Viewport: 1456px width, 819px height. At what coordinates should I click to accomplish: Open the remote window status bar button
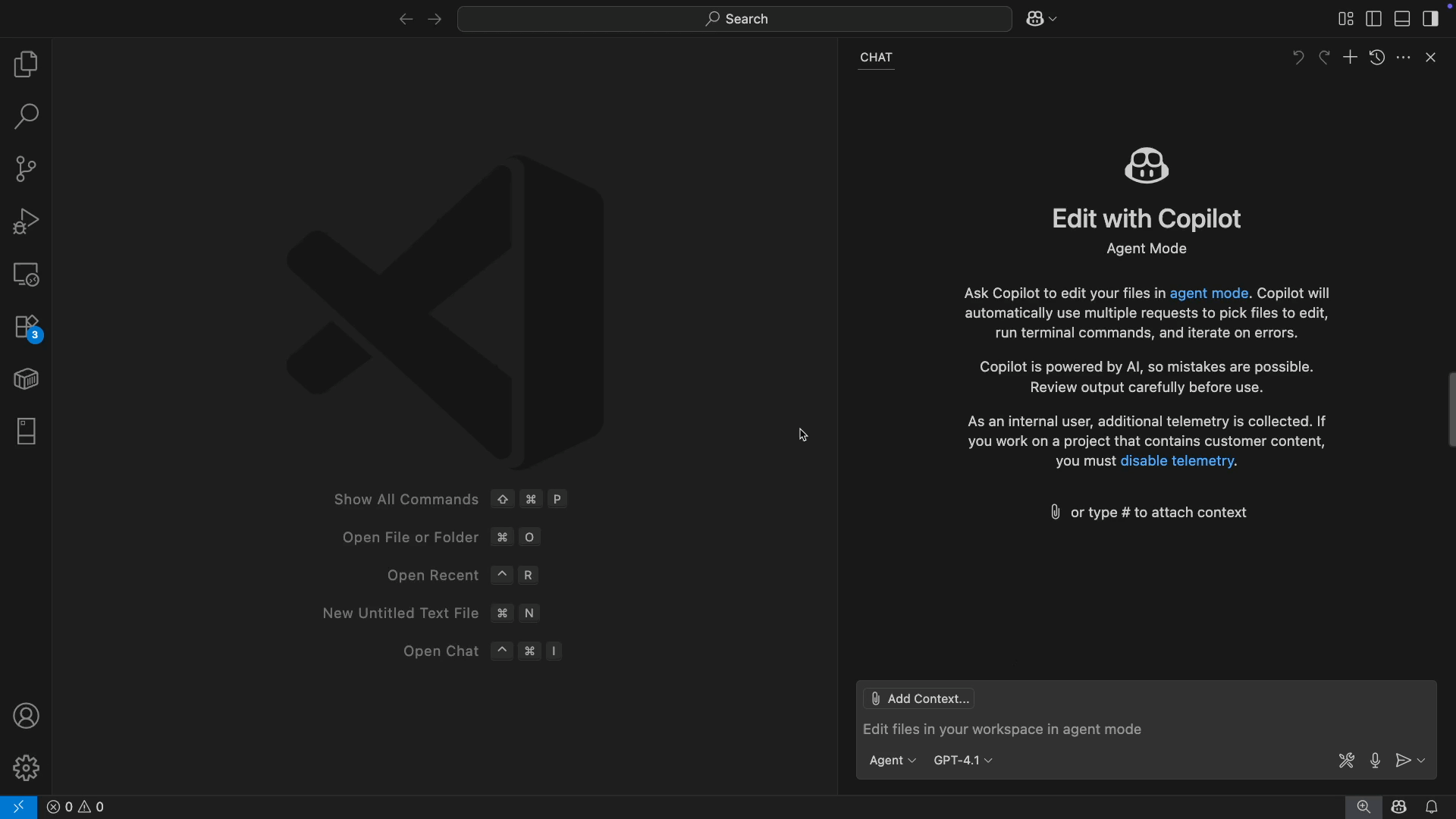click(x=18, y=807)
